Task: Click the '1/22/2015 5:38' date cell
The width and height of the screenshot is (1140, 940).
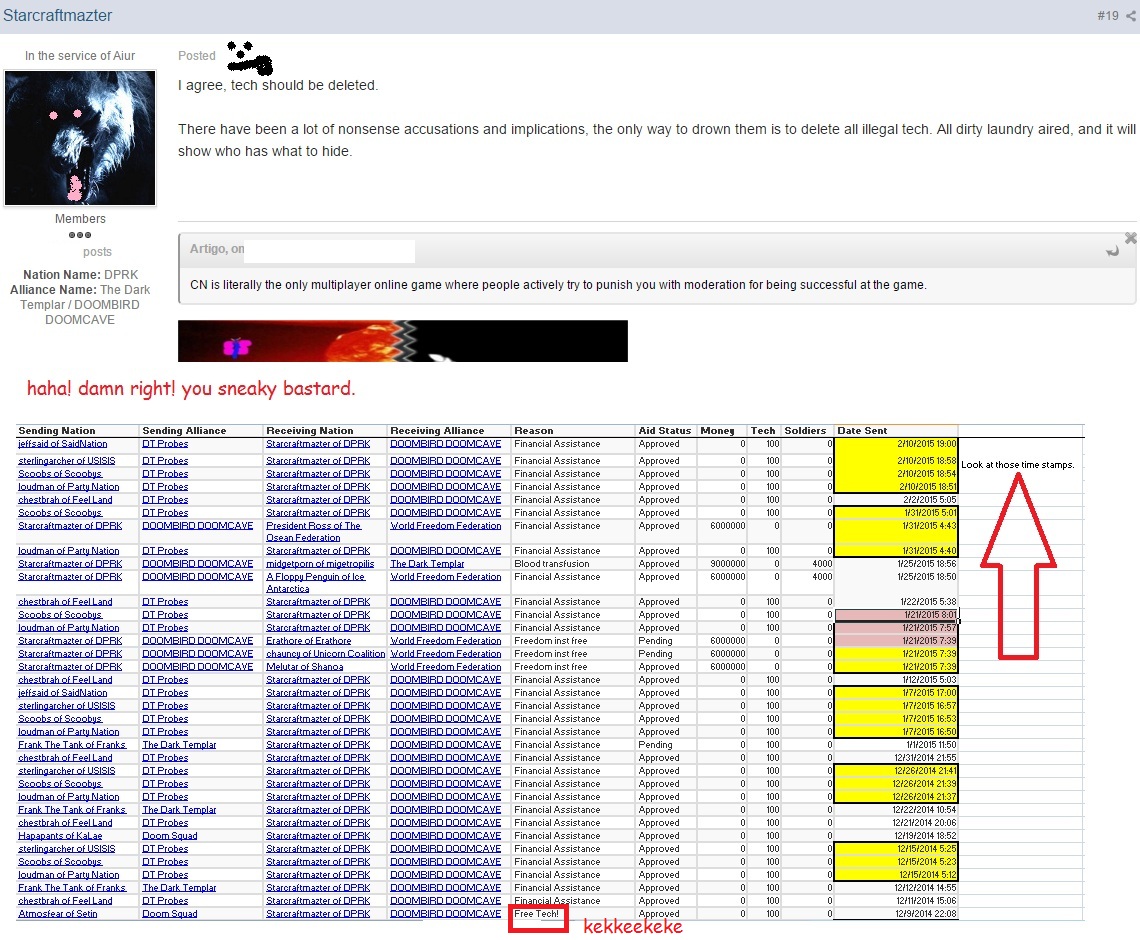Action: (x=896, y=601)
